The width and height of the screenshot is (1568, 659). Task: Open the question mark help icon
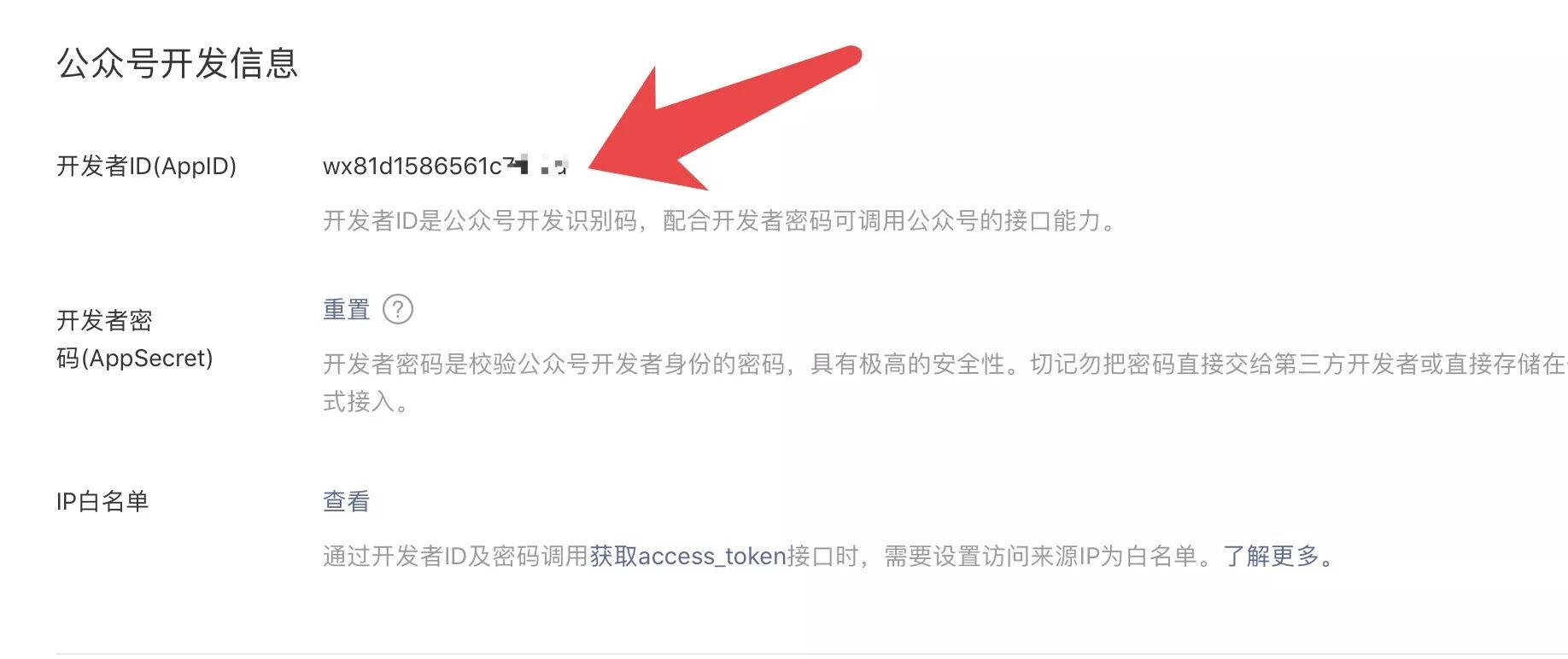pos(398,309)
